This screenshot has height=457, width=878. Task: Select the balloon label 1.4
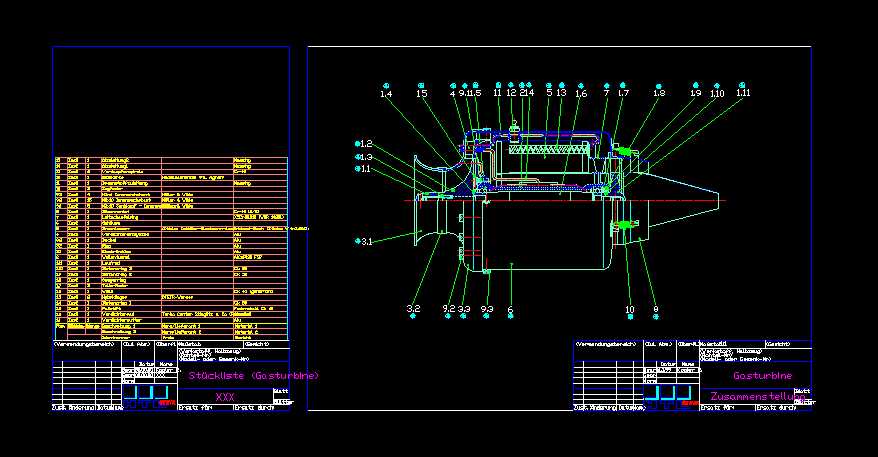pyautogui.click(x=386, y=94)
